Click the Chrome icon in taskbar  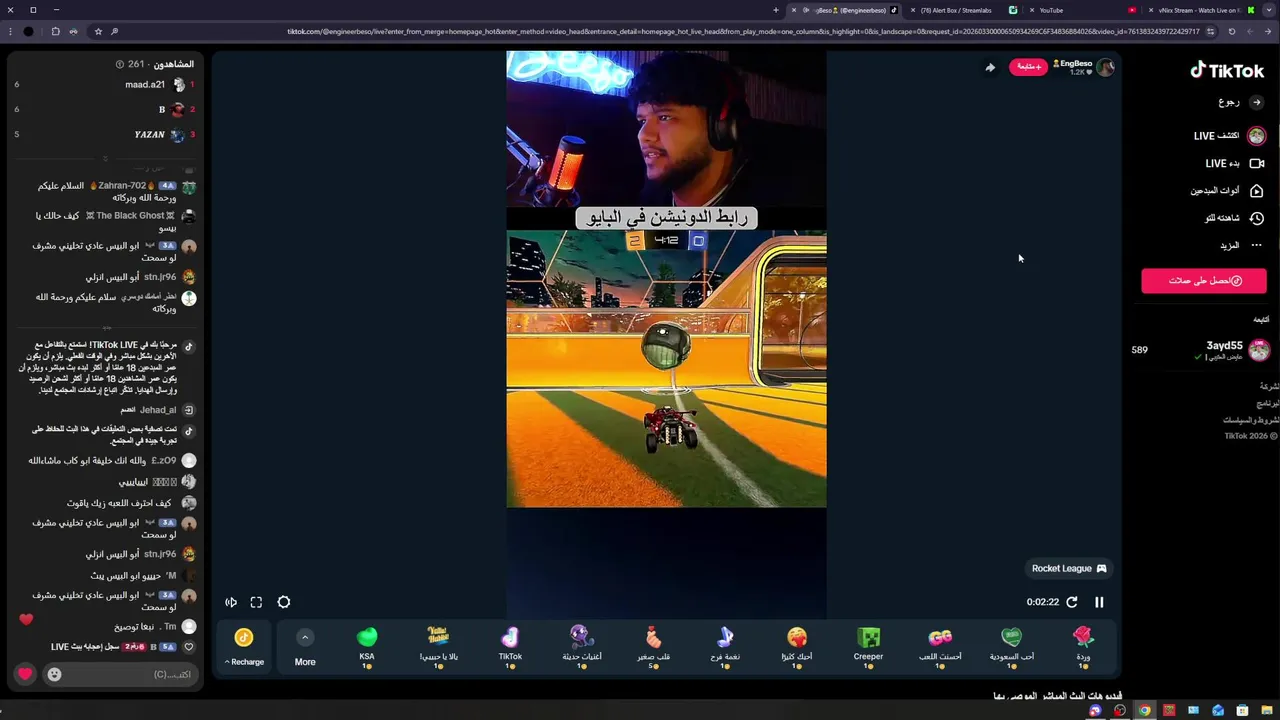click(1144, 711)
